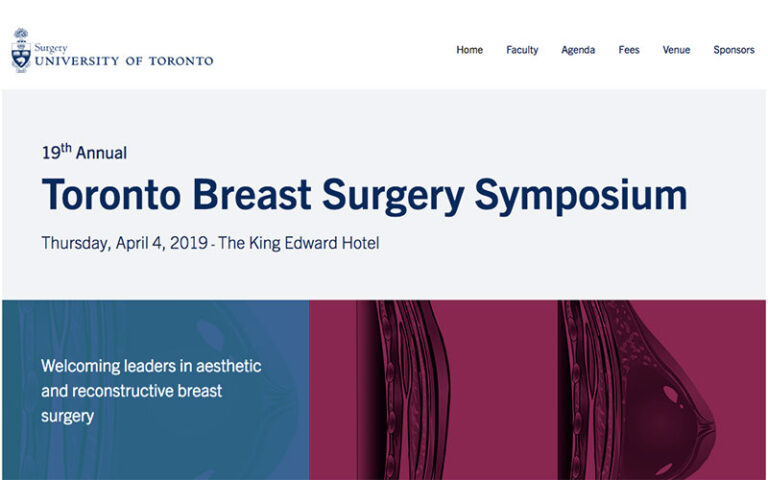Select Fees in the navigation bar
This screenshot has width=768, height=480.
click(x=629, y=50)
